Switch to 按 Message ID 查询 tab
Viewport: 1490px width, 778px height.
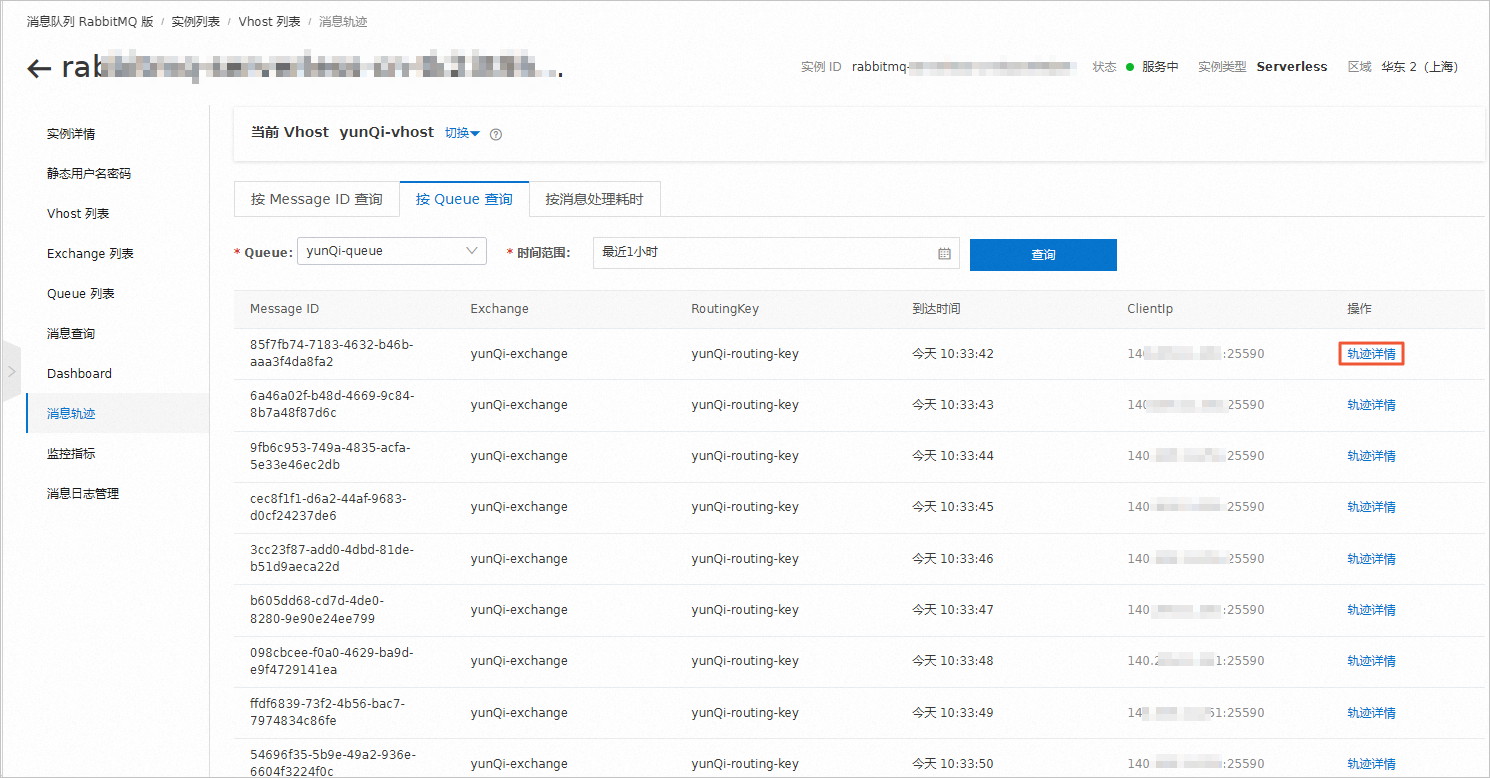pyautogui.click(x=317, y=199)
